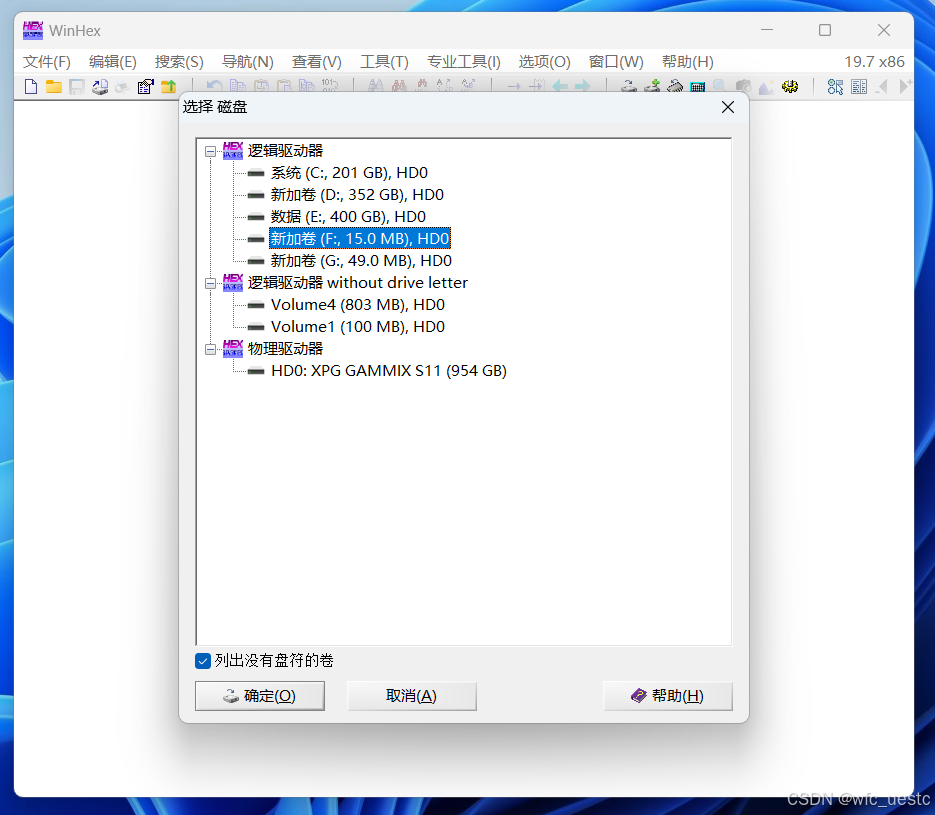Cancel with the 取消(A) button
The image size is (935, 815).
point(411,696)
